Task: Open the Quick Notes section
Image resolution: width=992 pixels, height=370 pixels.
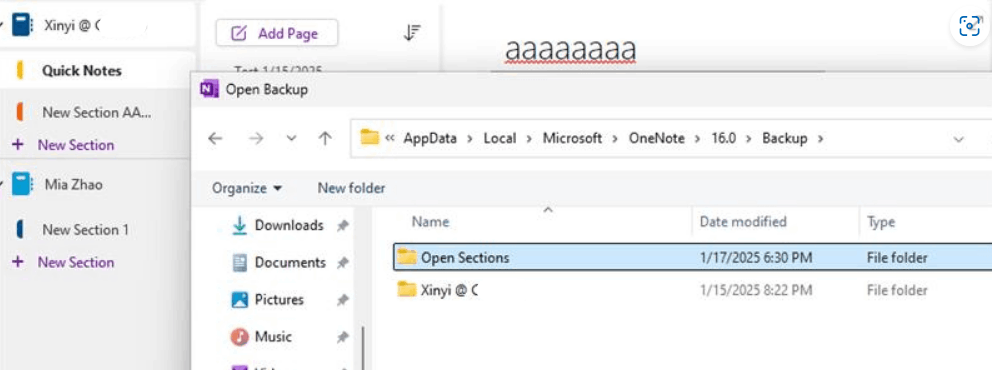Action: [82, 71]
